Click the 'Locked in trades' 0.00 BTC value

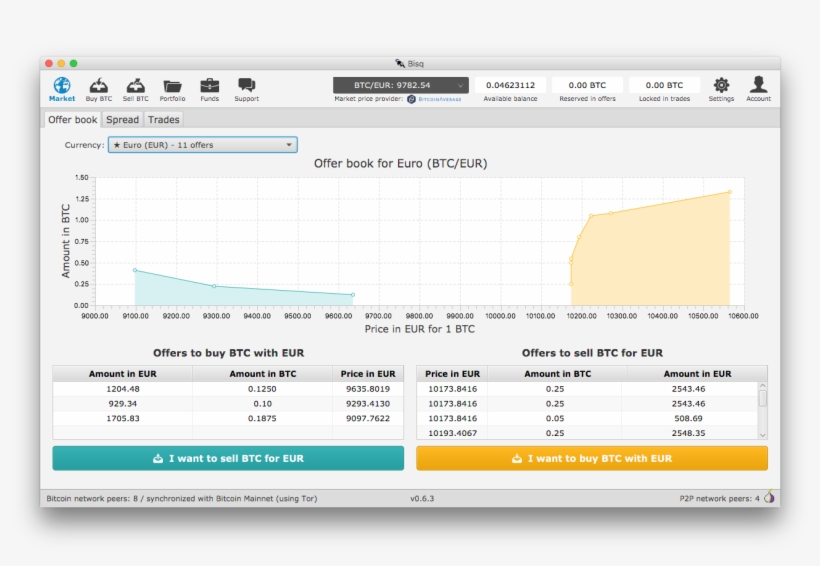pos(664,85)
